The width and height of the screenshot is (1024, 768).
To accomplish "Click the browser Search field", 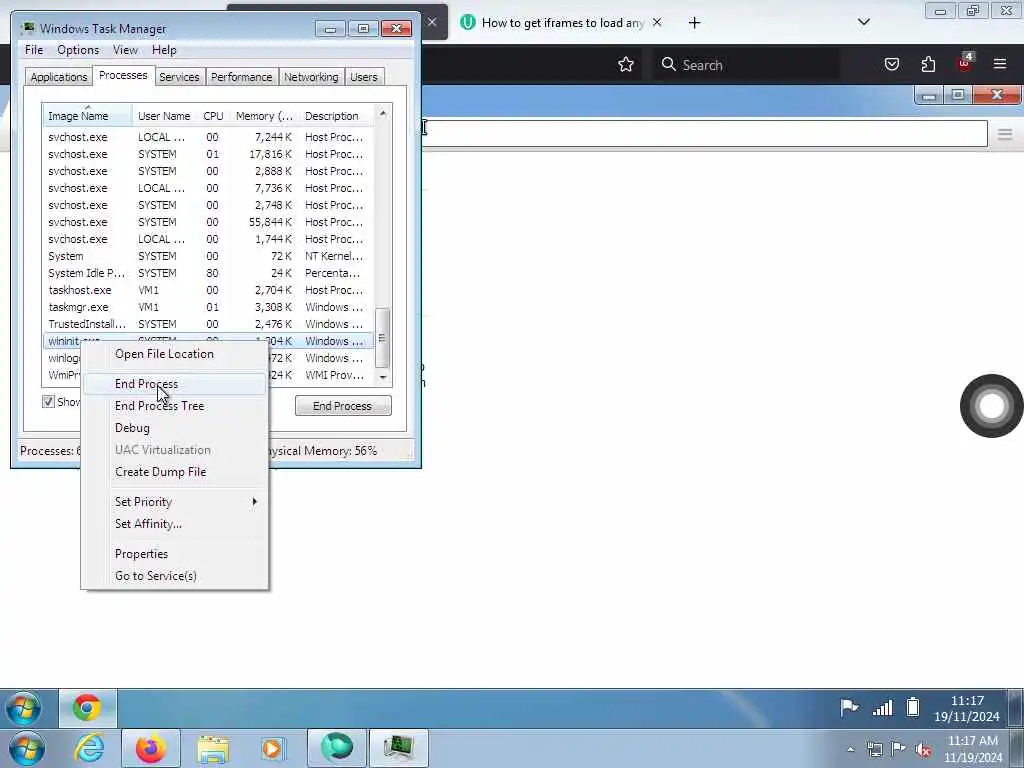I will tap(746, 65).
